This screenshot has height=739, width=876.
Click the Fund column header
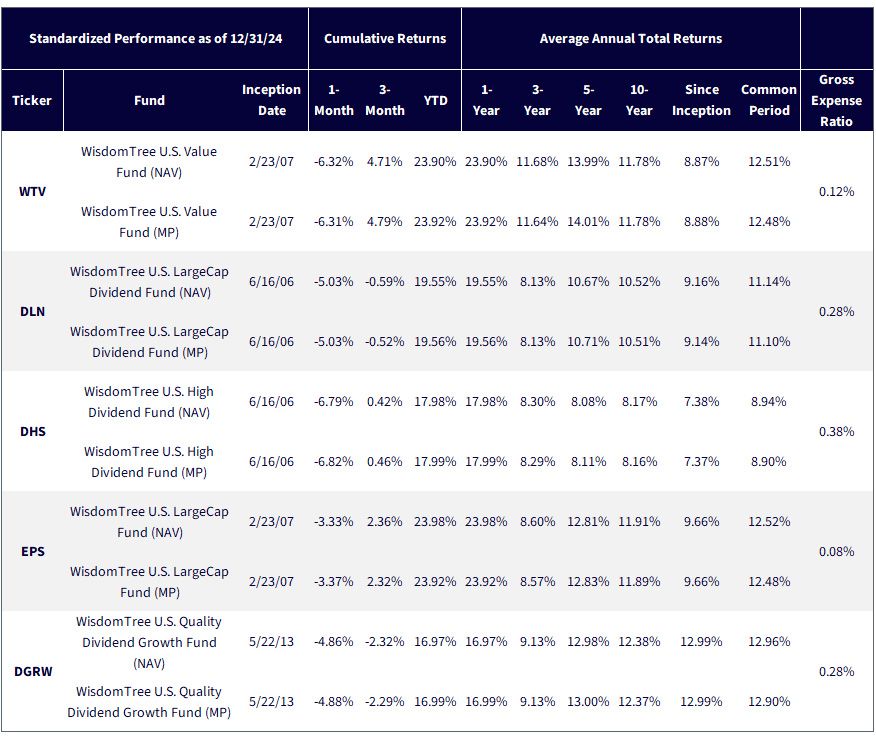[149, 101]
